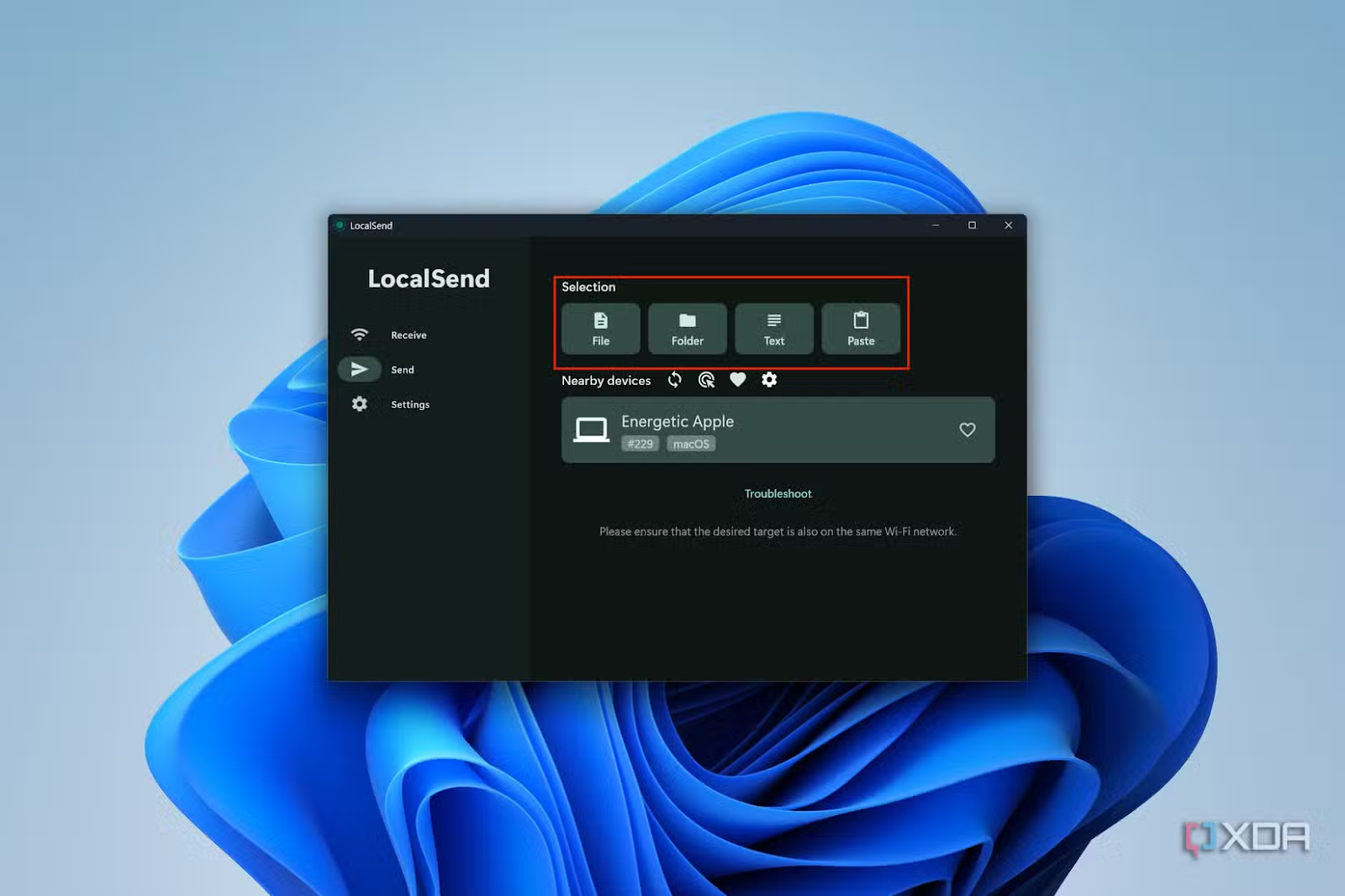Click the Nearby devices label

click(606, 381)
